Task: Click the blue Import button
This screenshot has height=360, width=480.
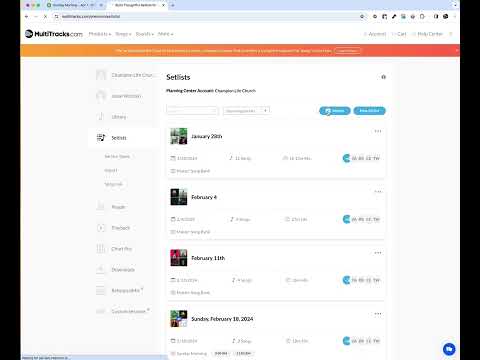Action: 335,111
